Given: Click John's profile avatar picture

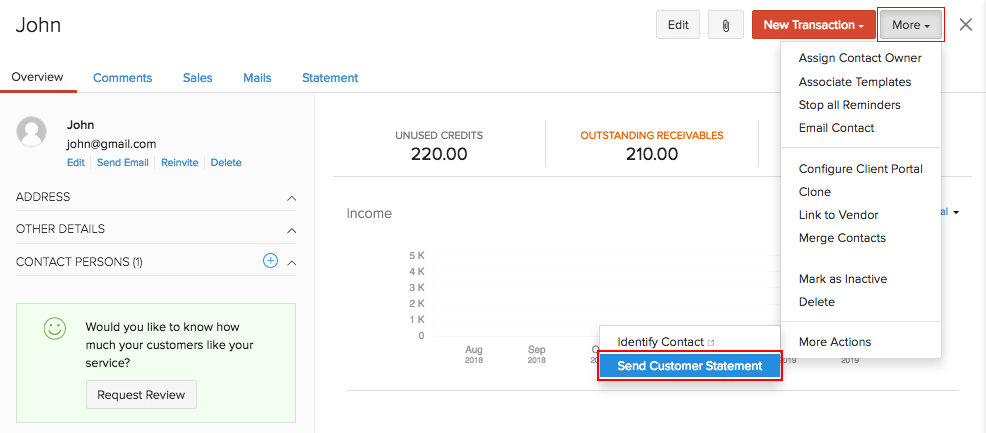Looking at the screenshot, I should 32,132.
